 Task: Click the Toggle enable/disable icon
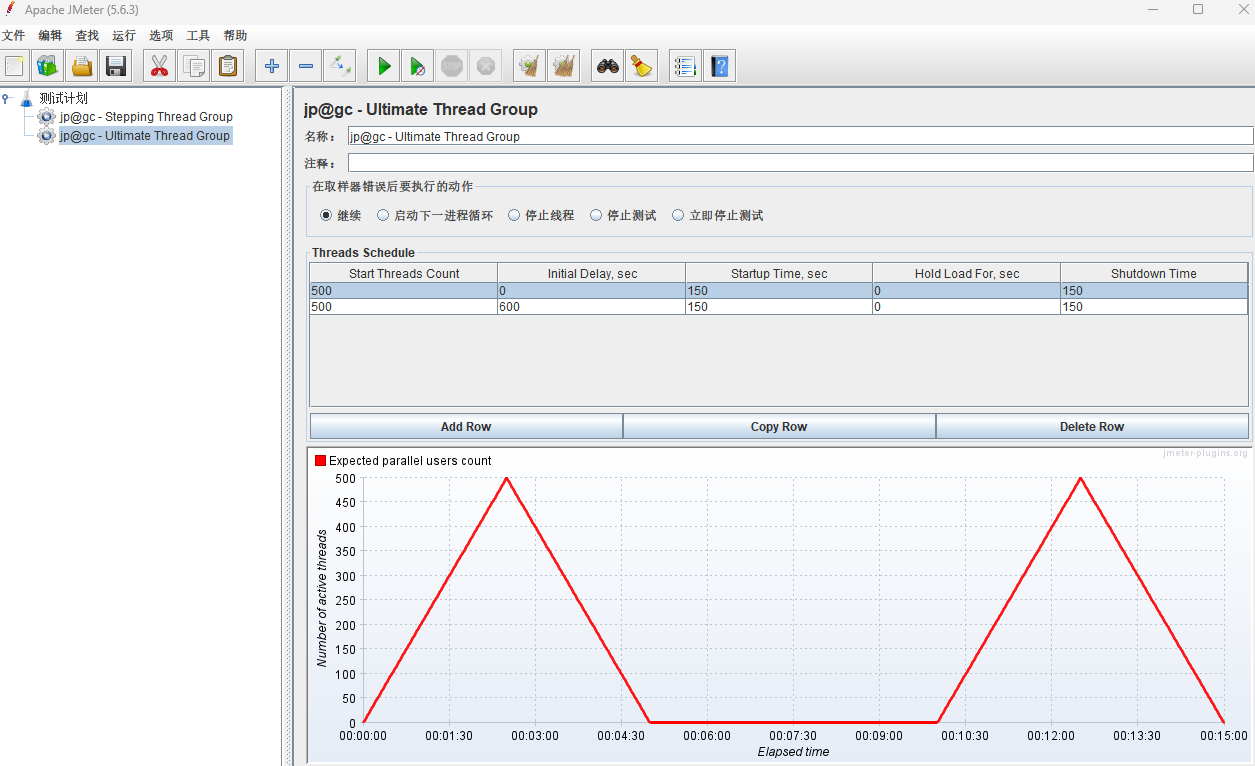pos(339,67)
